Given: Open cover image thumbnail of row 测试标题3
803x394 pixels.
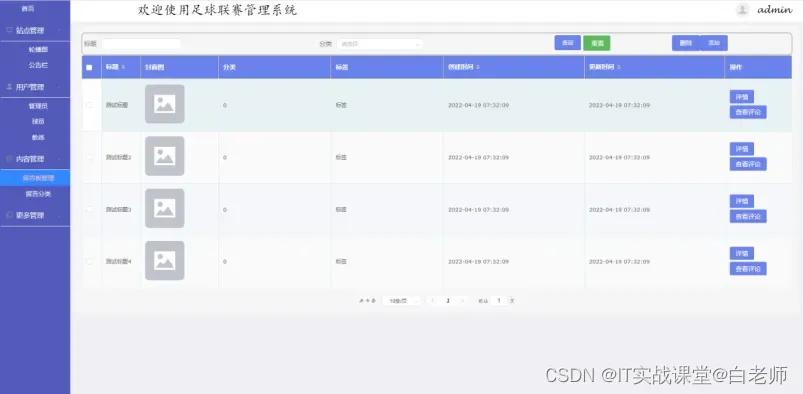Looking at the screenshot, I should [164, 209].
